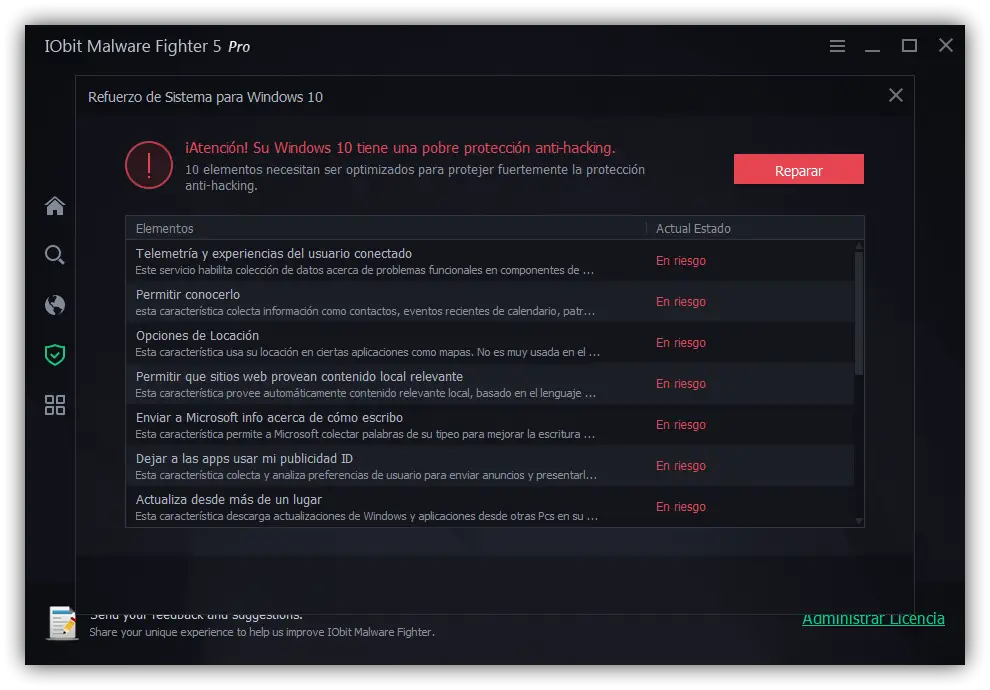990x690 pixels.
Task: Select the green shield Protect icon
Action: [55, 355]
